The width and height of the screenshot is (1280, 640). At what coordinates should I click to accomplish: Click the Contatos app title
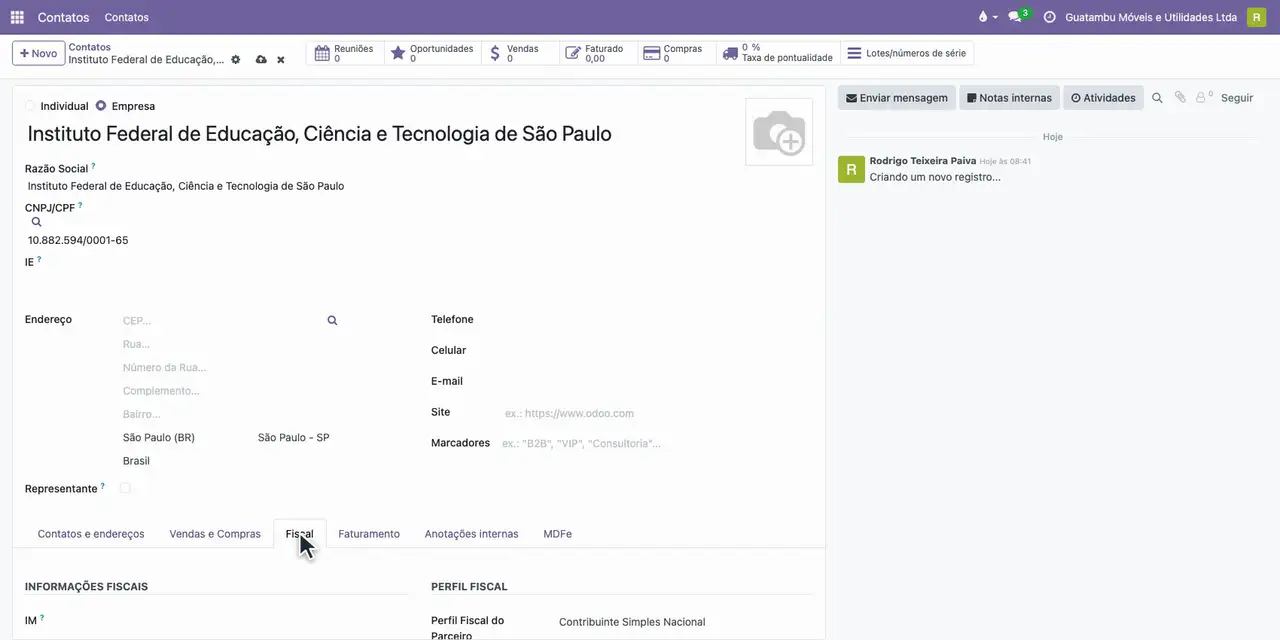pyautogui.click(x=63, y=17)
